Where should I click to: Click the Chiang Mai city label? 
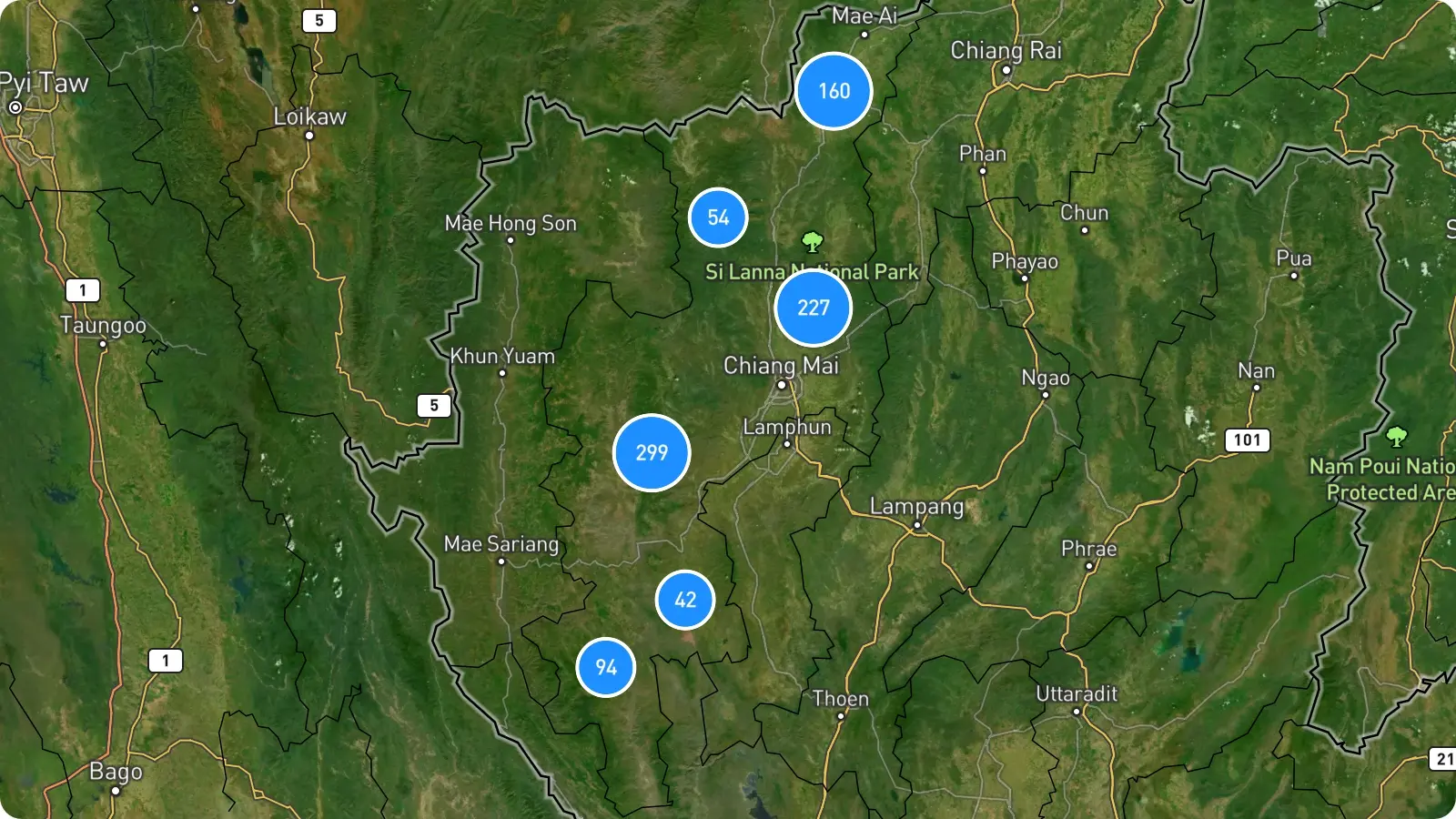coord(781,365)
